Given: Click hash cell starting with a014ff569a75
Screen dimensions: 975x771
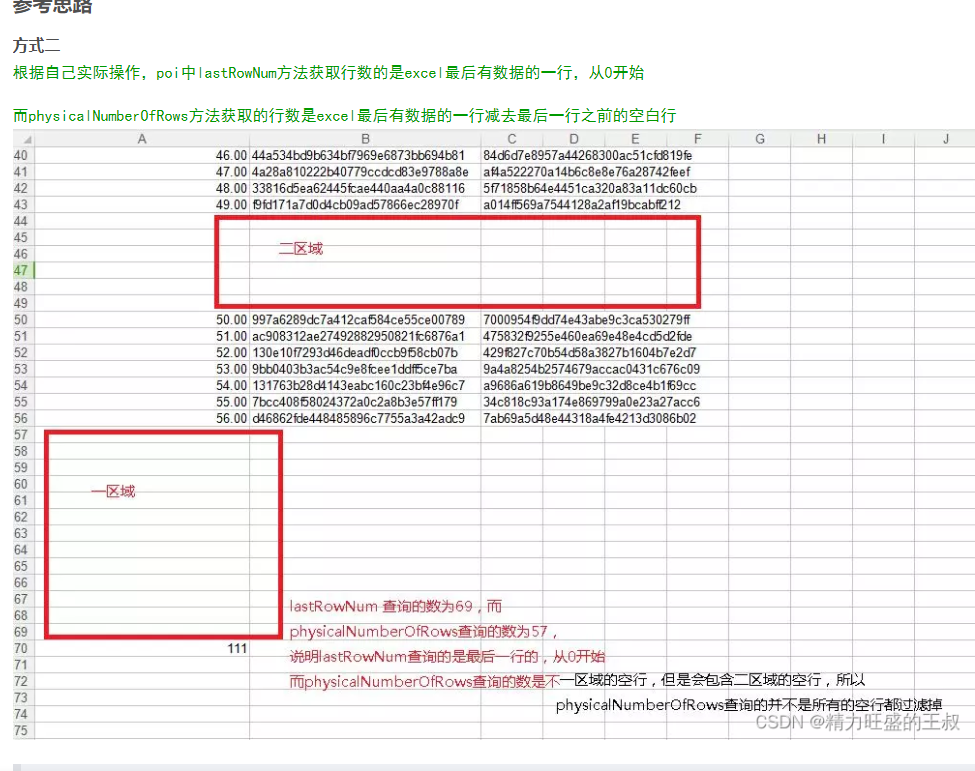Looking at the screenshot, I should [582, 205].
